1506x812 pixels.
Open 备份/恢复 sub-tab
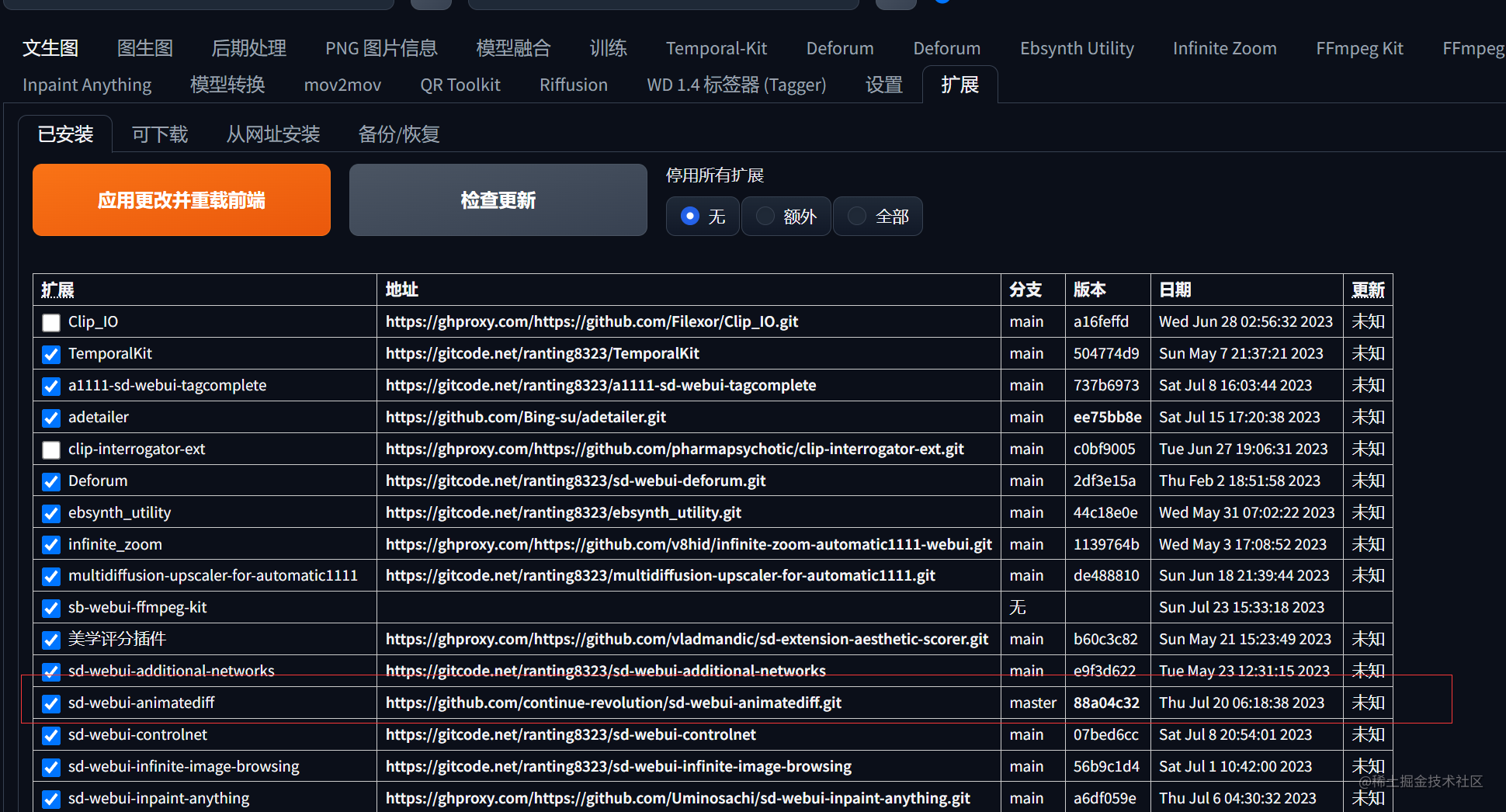pyautogui.click(x=399, y=134)
